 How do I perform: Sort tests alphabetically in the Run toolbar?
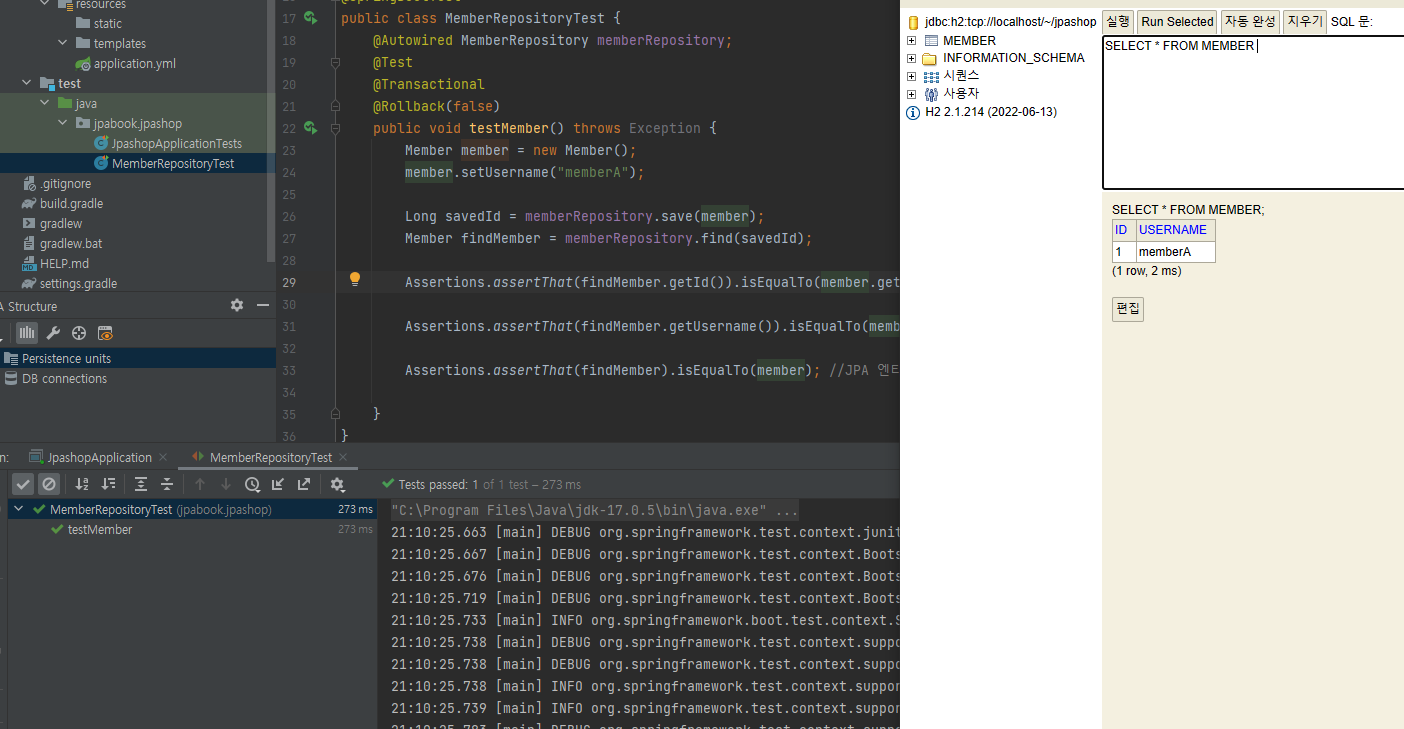click(x=82, y=484)
